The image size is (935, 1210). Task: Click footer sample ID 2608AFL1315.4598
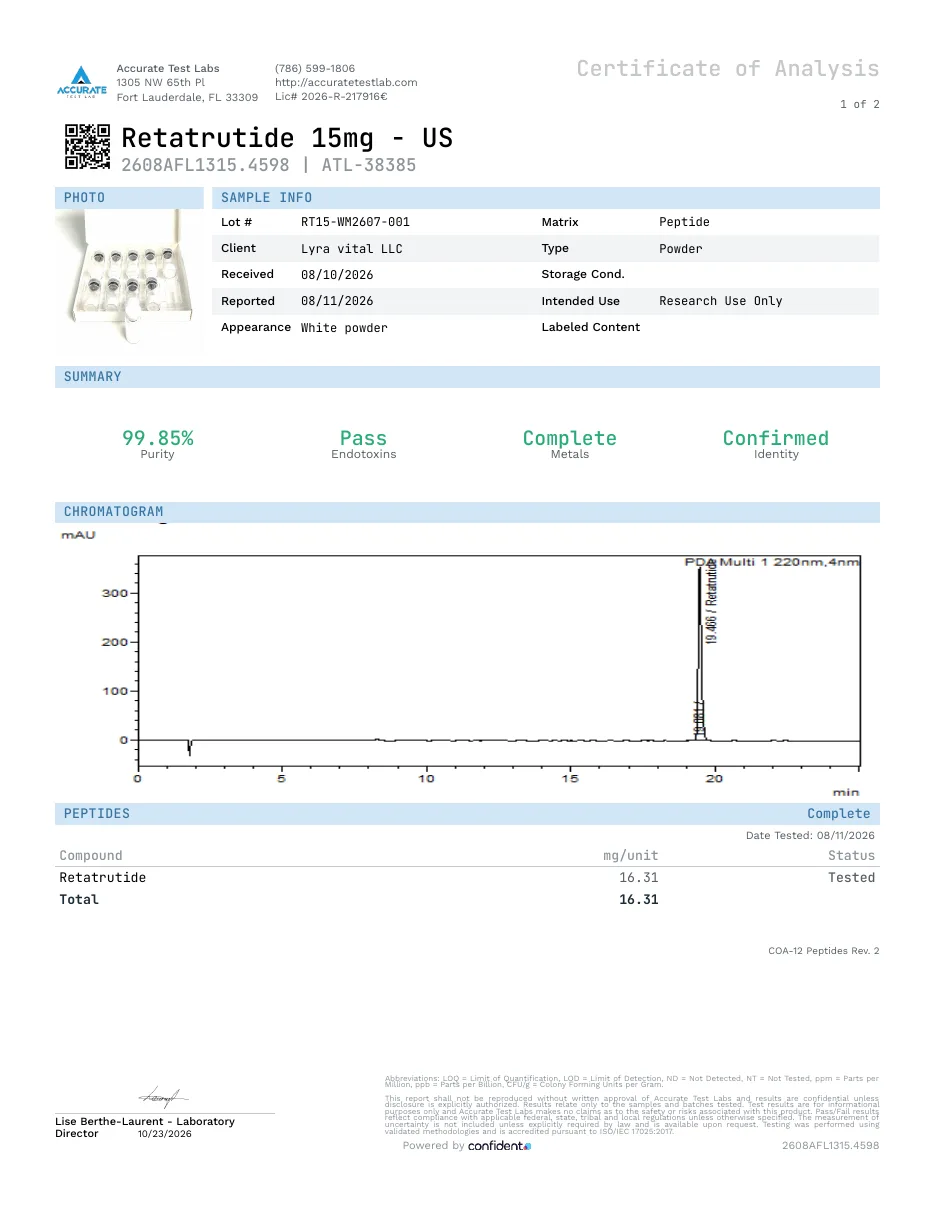pos(831,1145)
